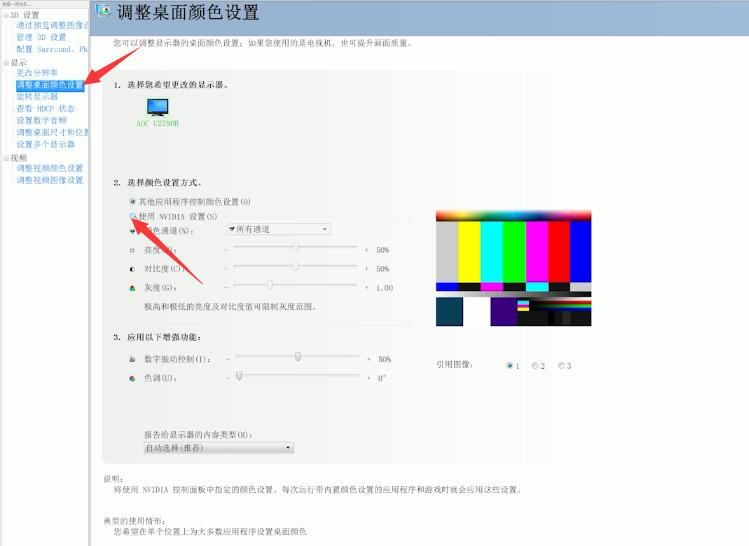
Task: Click minus at start of contrast slider
Action: (x=226, y=269)
